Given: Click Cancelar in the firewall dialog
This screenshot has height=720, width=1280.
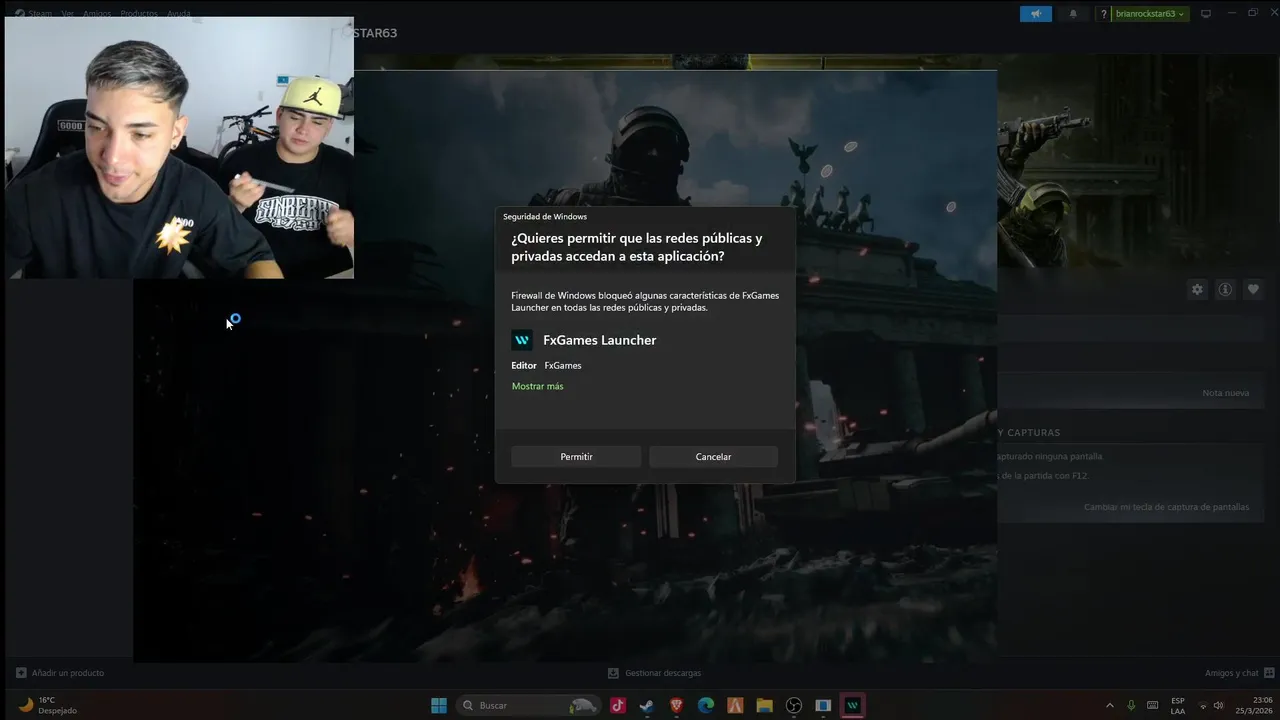Looking at the screenshot, I should pos(713,457).
